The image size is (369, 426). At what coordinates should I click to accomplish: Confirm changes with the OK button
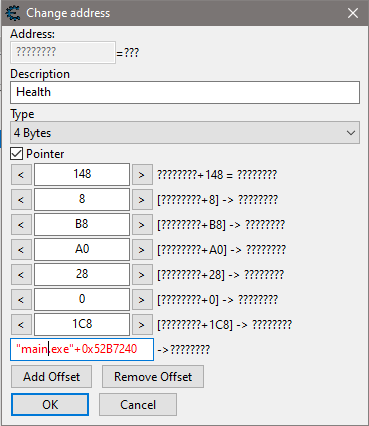click(50, 404)
